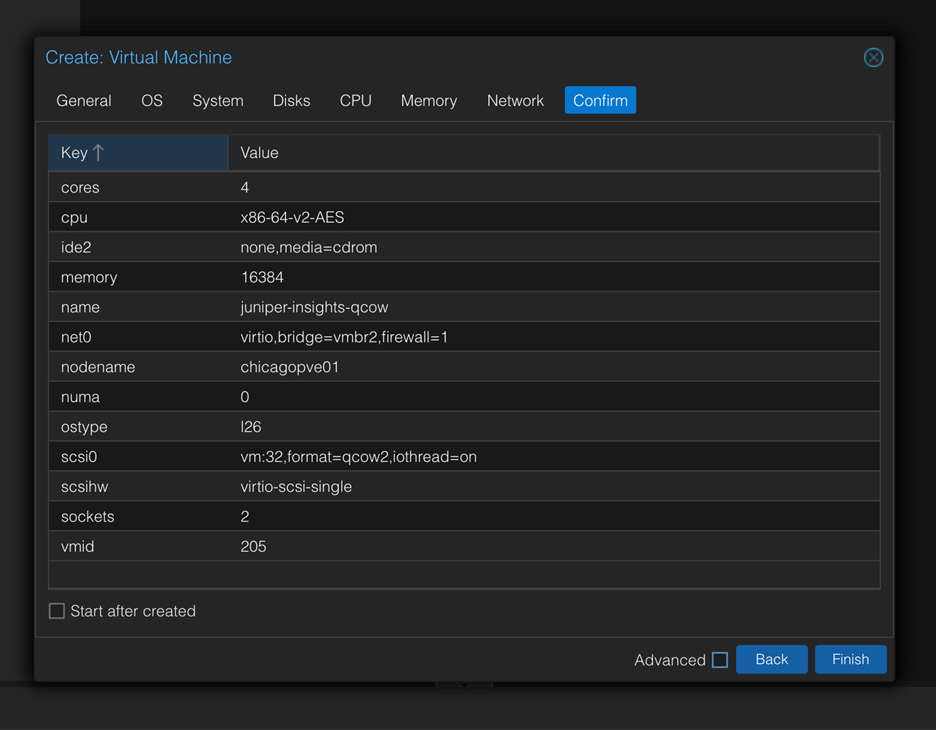Select the Disks tab
This screenshot has height=730, width=936.
tap(291, 101)
